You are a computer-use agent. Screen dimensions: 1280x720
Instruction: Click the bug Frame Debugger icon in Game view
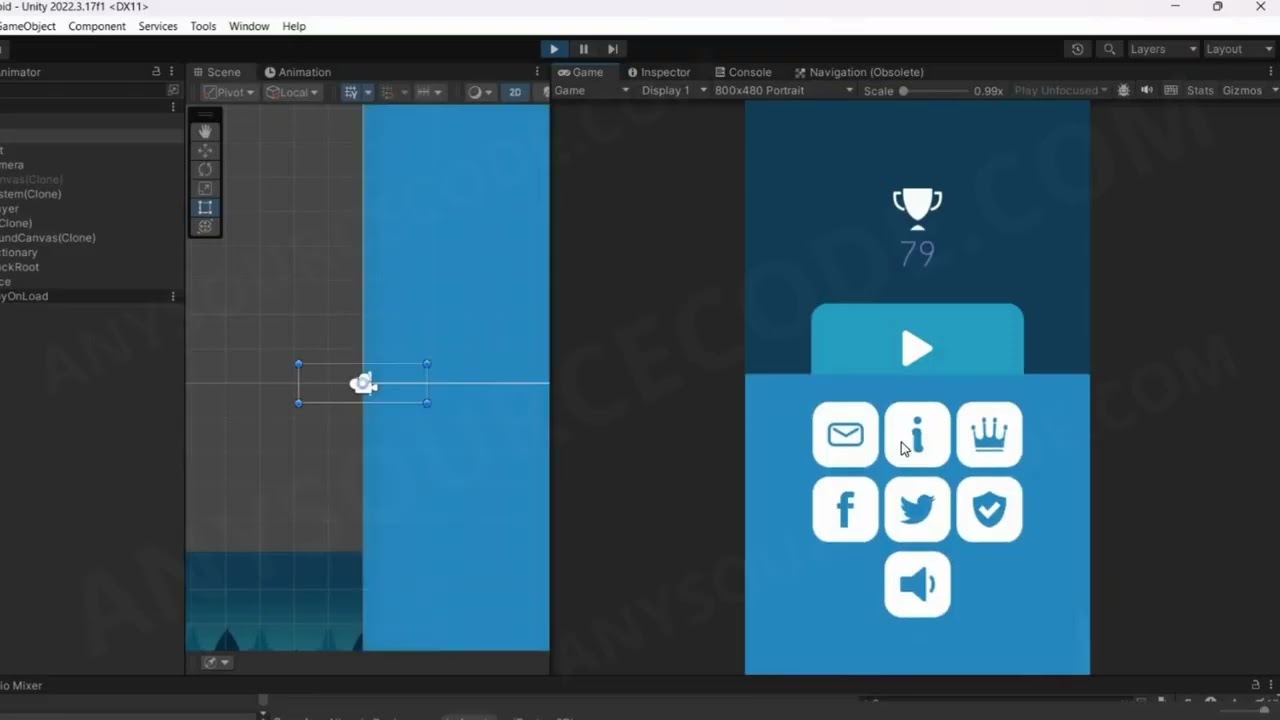click(1124, 90)
